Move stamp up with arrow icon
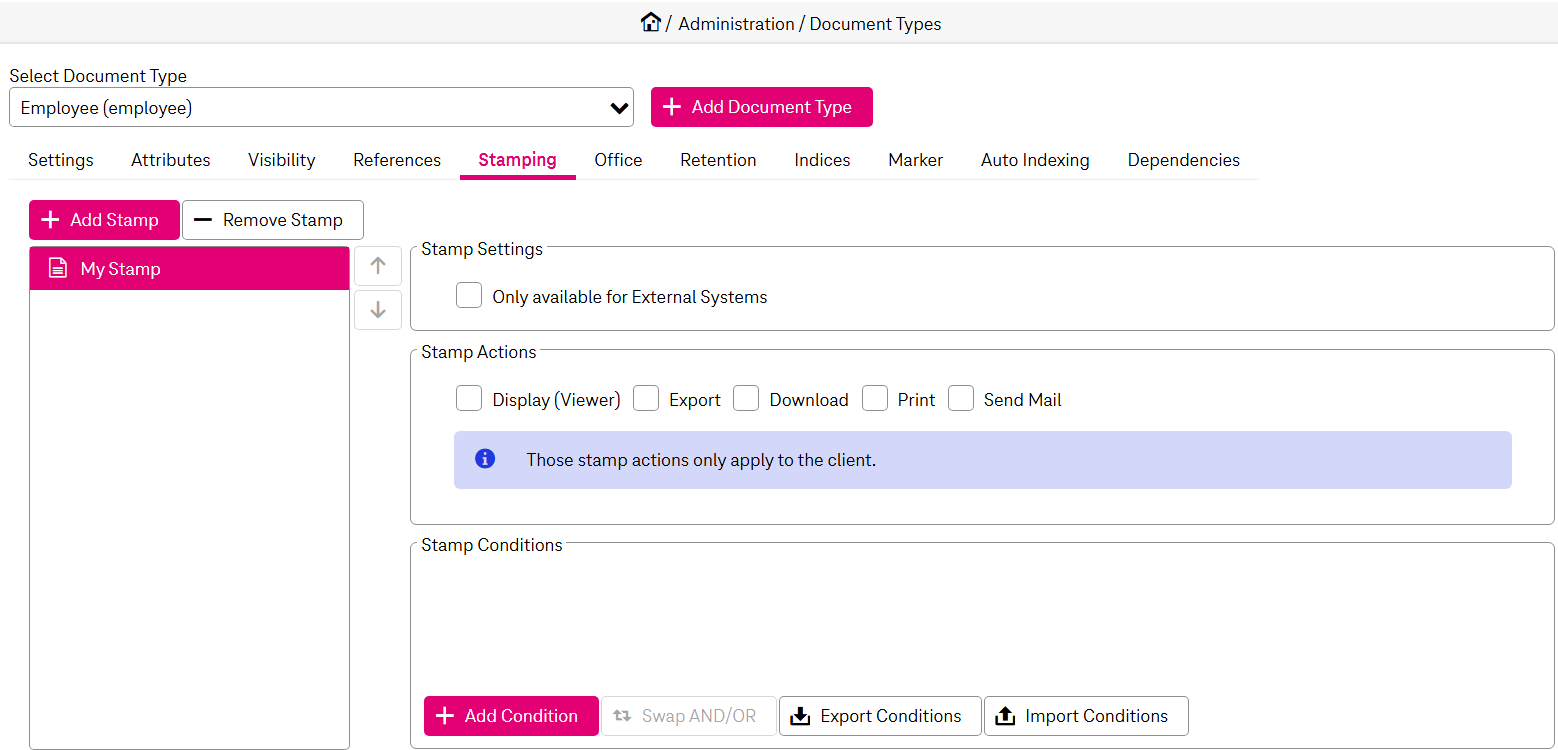The image size is (1558, 750). pos(378,266)
